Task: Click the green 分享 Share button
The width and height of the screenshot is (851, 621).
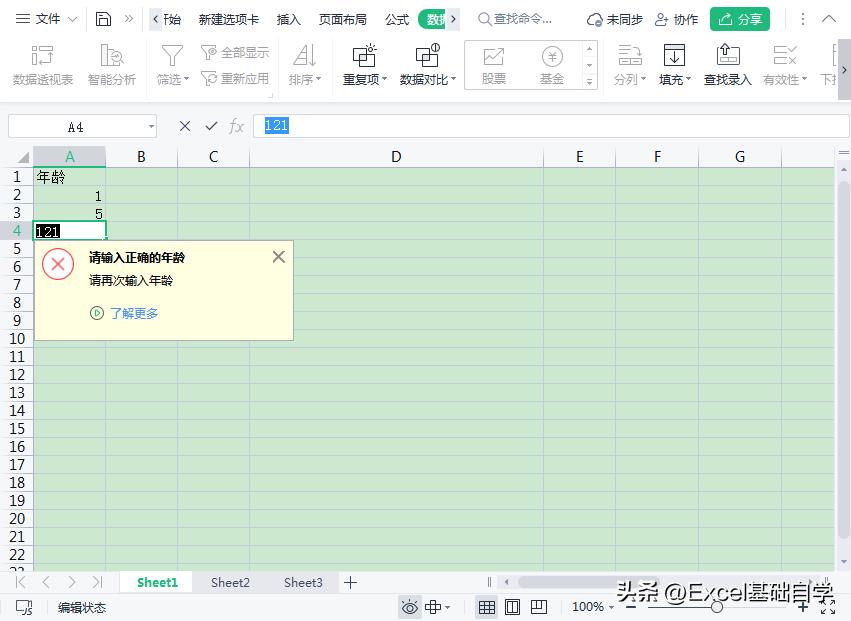Action: click(739, 18)
